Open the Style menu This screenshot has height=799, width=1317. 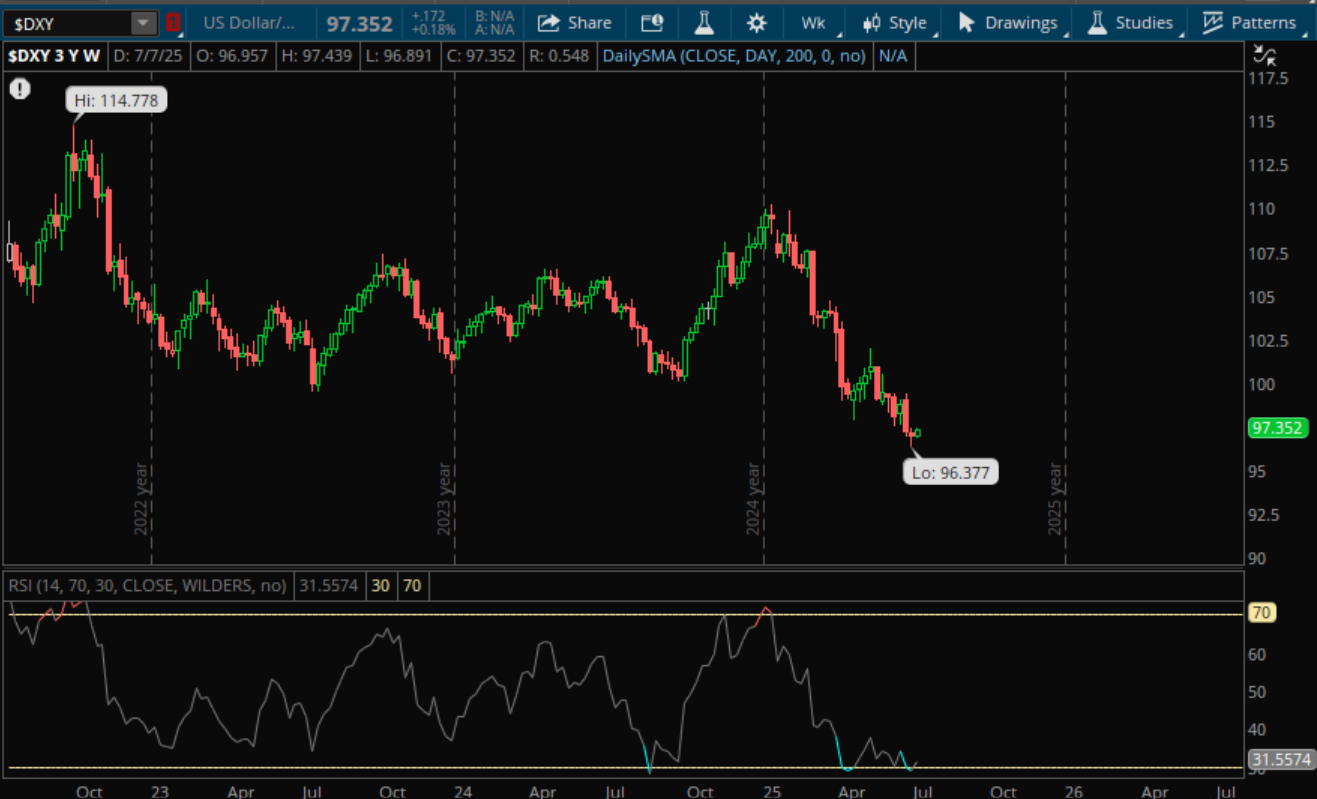896,22
